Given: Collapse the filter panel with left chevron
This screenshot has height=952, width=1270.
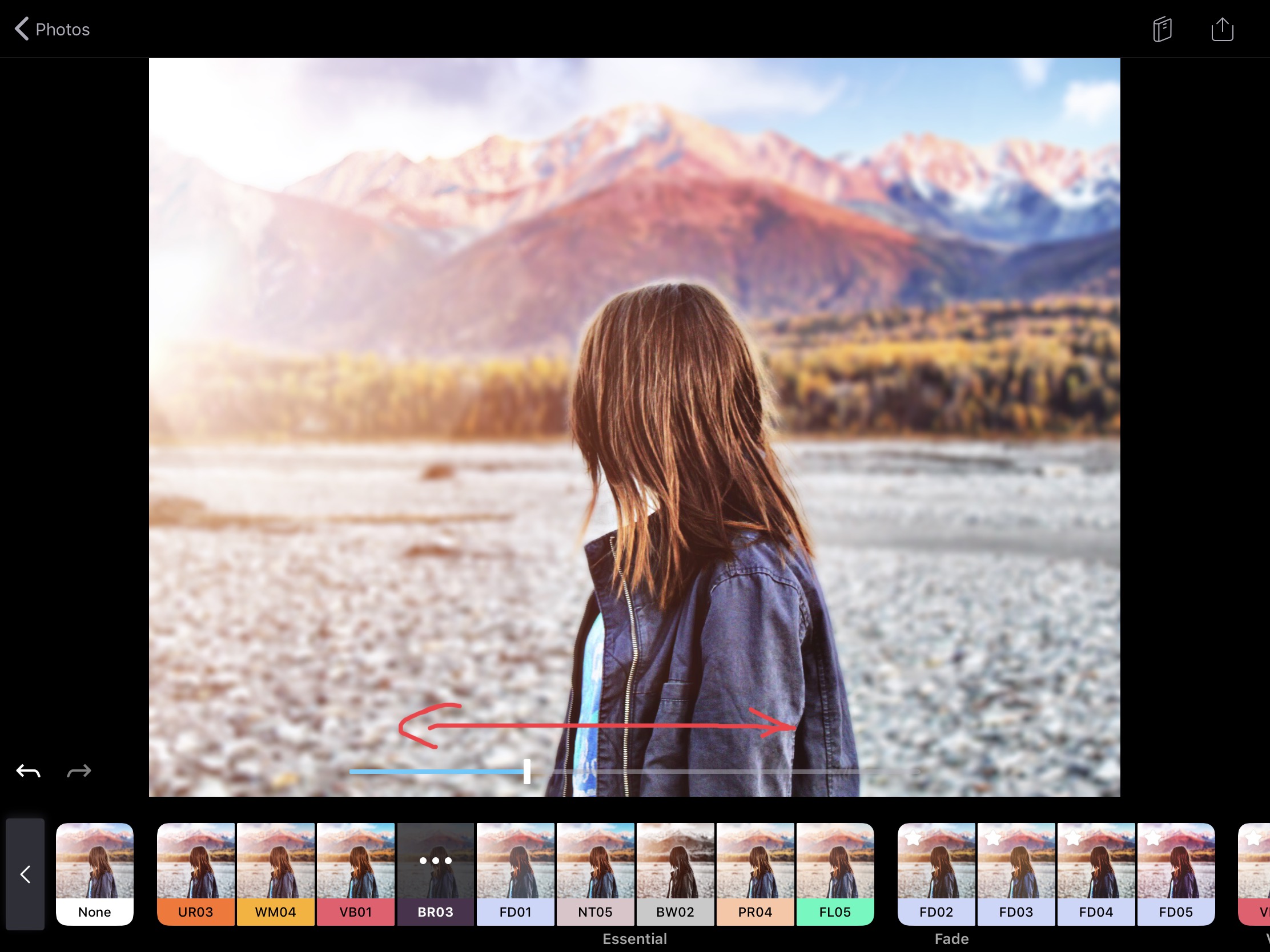Looking at the screenshot, I should click(25, 874).
